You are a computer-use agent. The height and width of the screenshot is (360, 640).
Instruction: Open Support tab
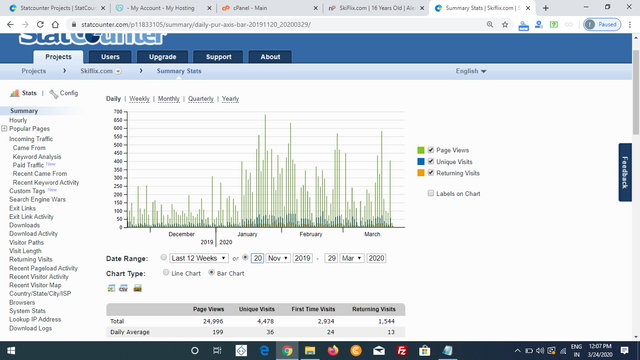pyautogui.click(x=218, y=57)
